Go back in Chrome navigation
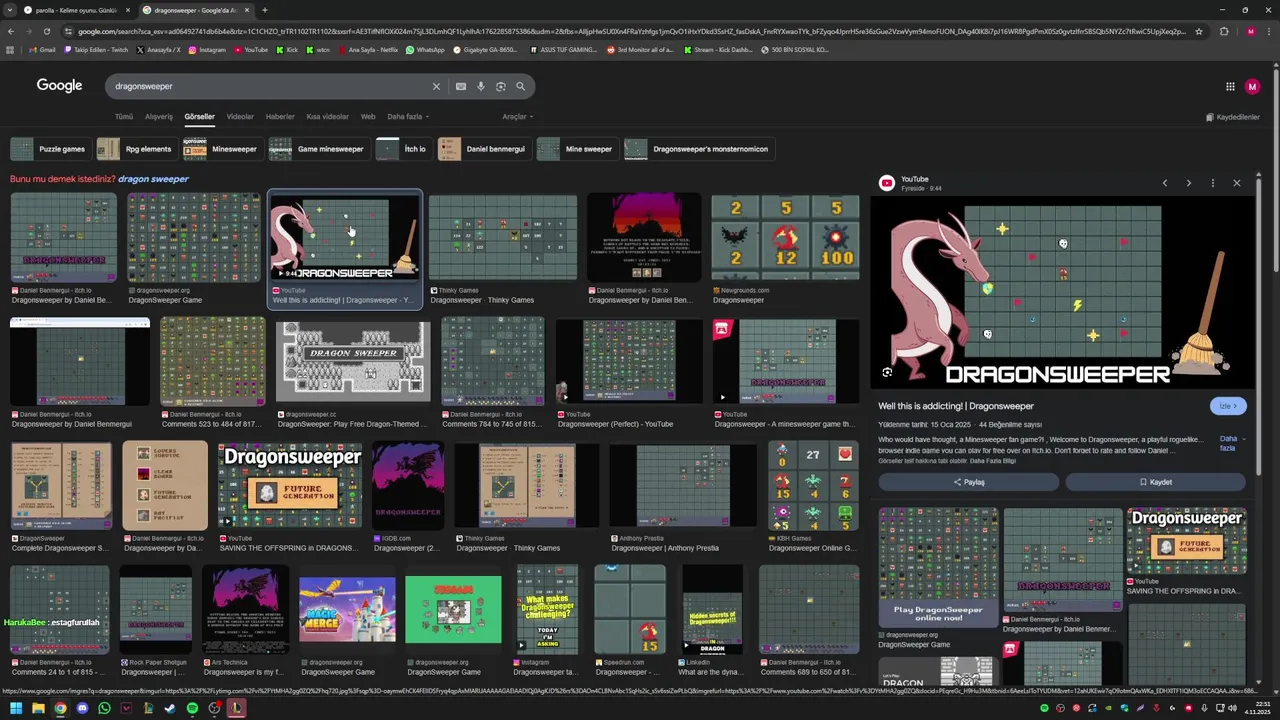Image resolution: width=1280 pixels, height=720 pixels. pyautogui.click(x=11, y=31)
